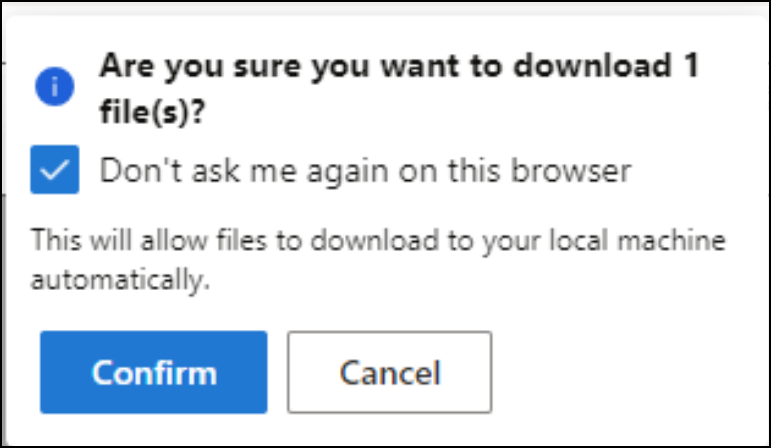The width and height of the screenshot is (771, 448).
Task: Select the information symbol beside the question
Action: [x=54, y=87]
